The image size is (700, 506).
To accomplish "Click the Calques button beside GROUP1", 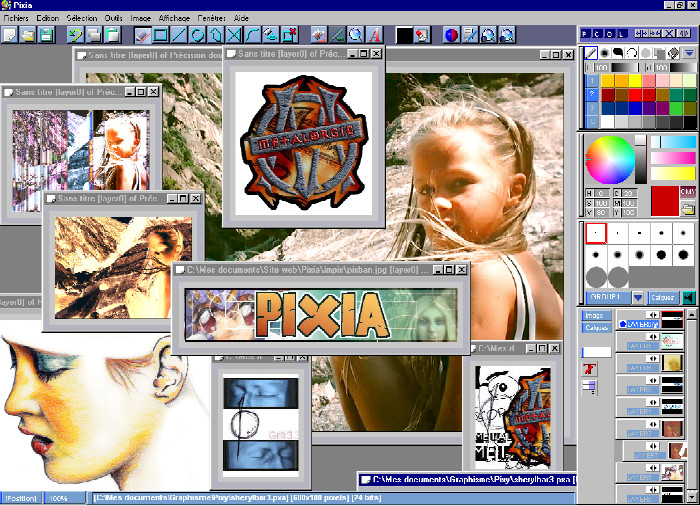I will click(x=663, y=297).
